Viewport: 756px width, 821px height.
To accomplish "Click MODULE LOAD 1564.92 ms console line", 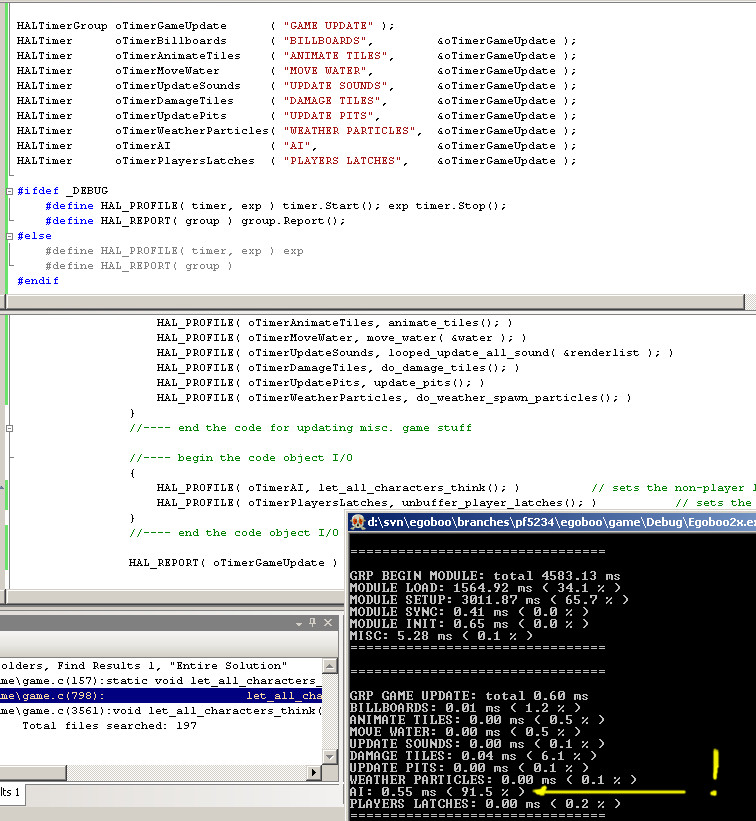I will [485, 588].
